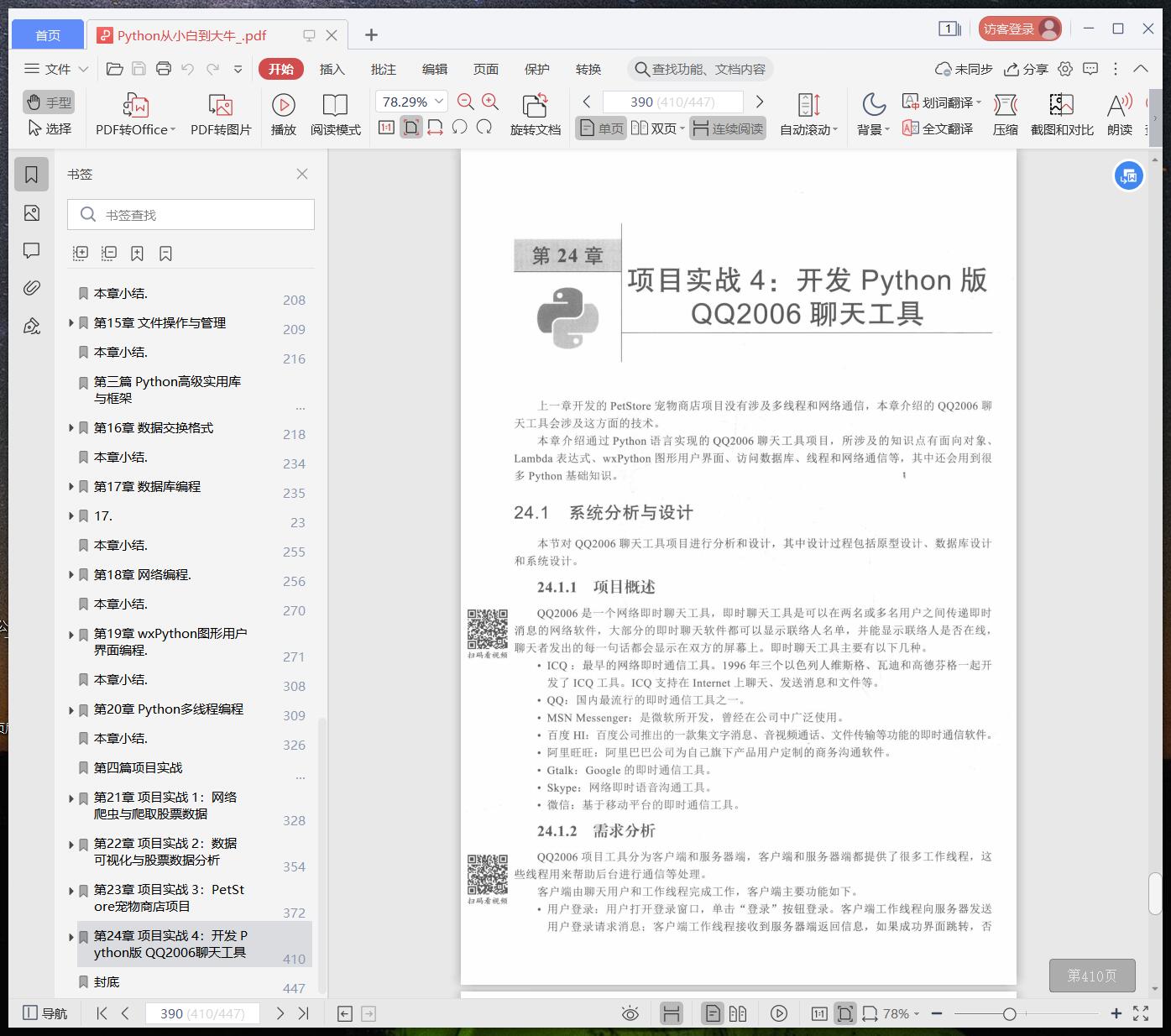Open the print icon in quick toolbar

coord(164,69)
